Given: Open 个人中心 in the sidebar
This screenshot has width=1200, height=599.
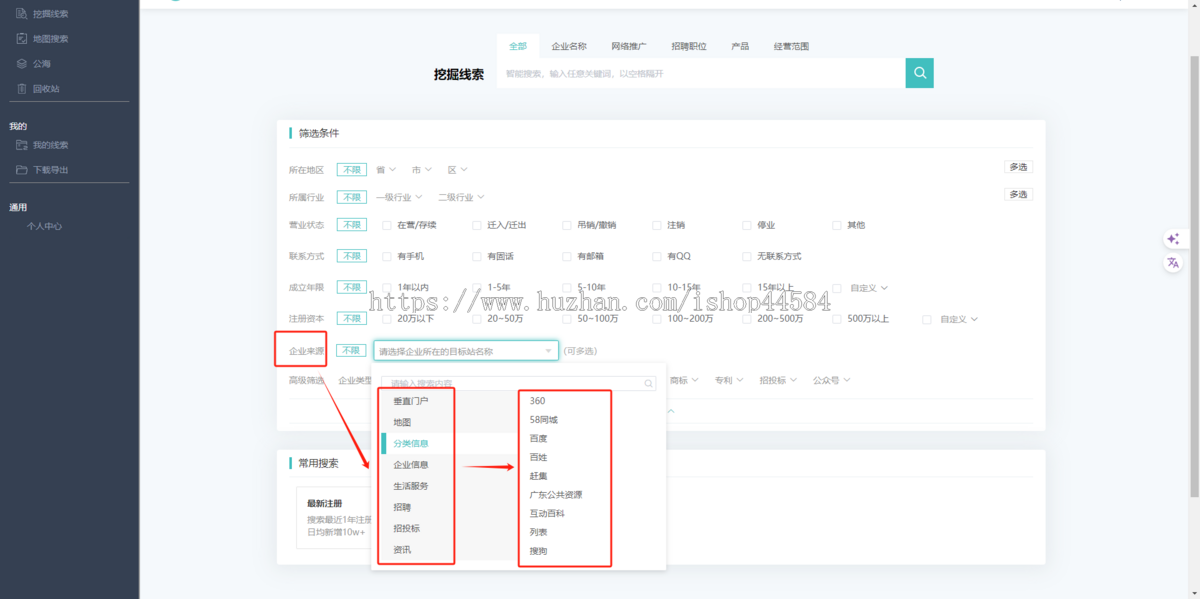Looking at the screenshot, I should pos(45,226).
